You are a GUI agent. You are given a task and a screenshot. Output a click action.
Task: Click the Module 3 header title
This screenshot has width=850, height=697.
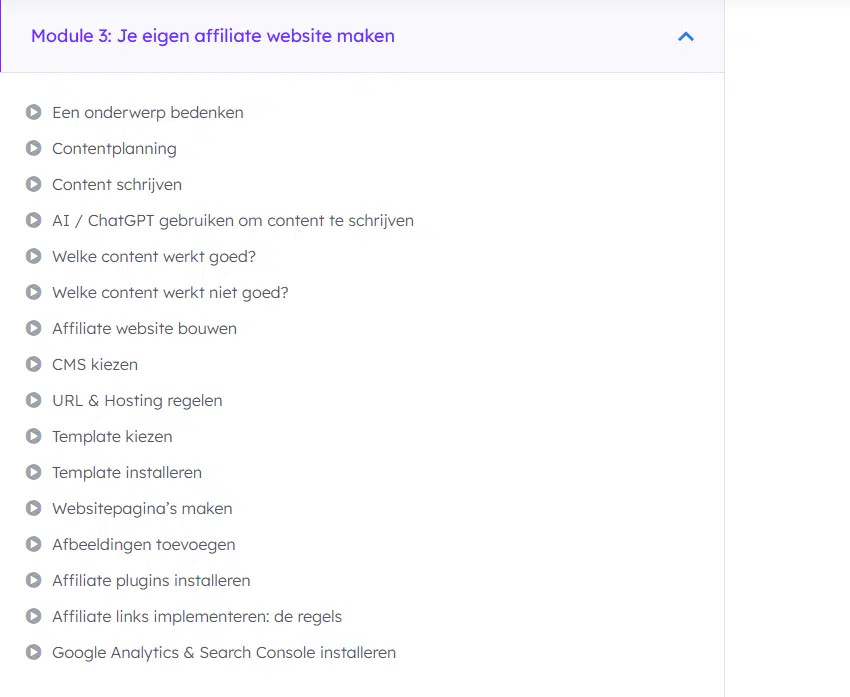click(212, 36)
